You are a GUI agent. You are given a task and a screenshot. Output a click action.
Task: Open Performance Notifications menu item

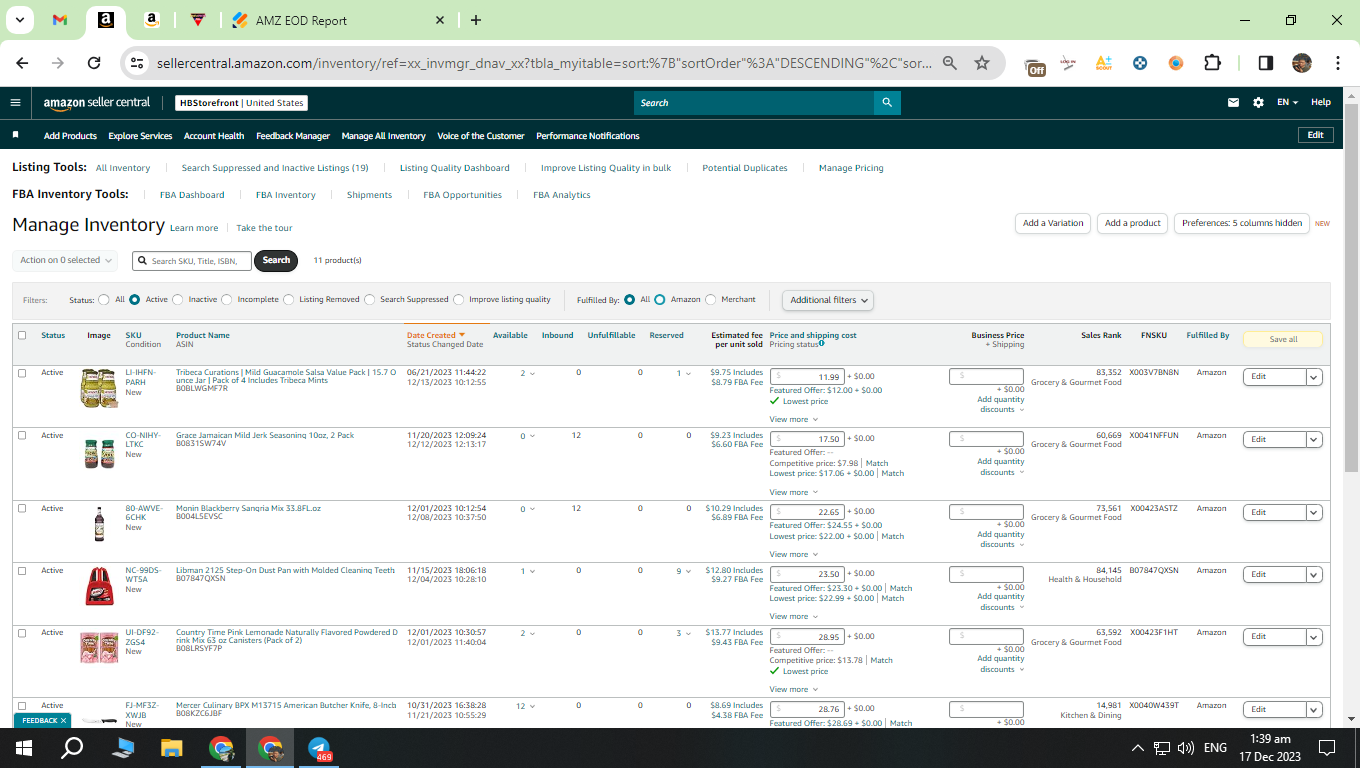(x=588, y=136)
